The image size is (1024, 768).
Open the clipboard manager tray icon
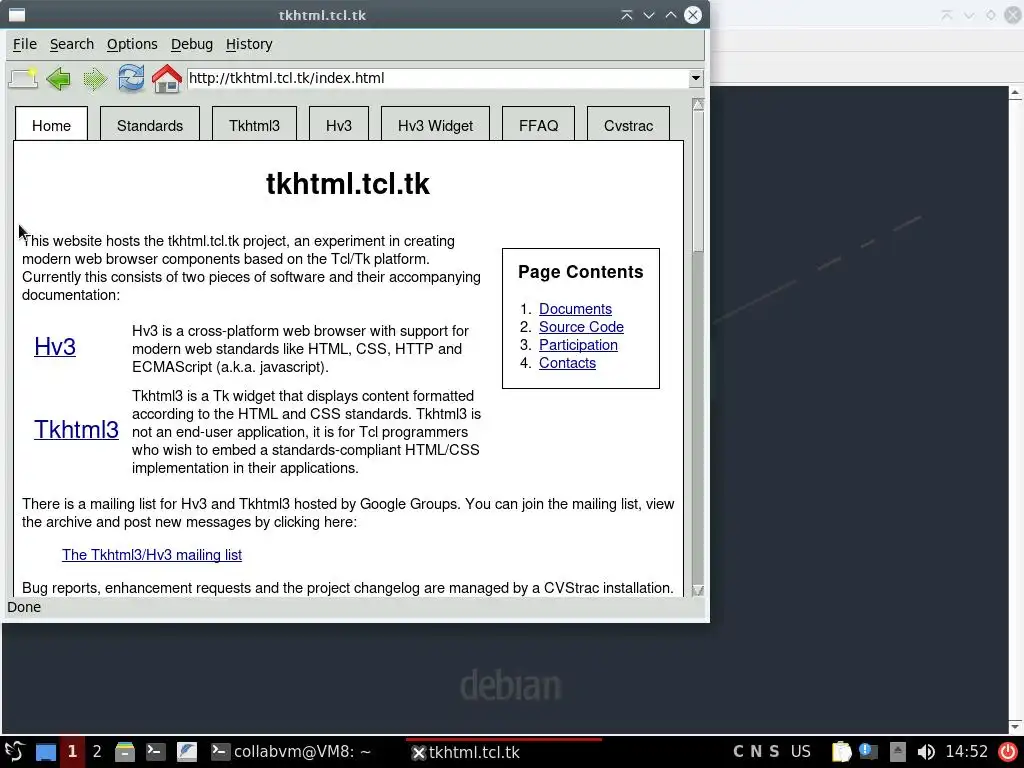click(842, 752)
